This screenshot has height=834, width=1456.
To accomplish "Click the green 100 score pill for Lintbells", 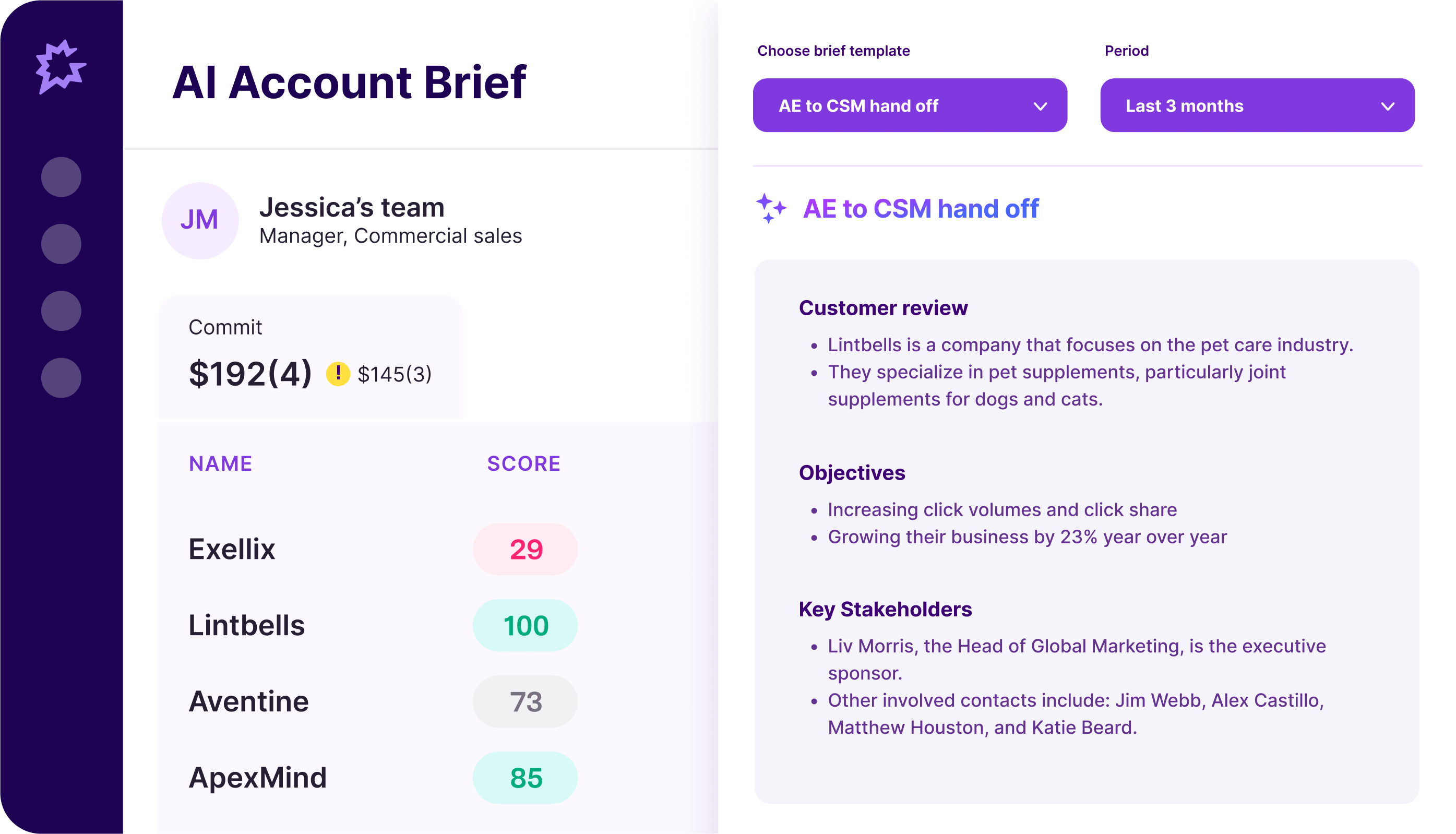I will [524, 625].
